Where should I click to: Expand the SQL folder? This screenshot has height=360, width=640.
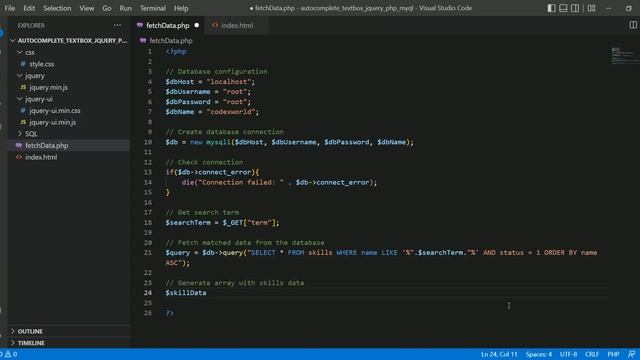[20, 133]
